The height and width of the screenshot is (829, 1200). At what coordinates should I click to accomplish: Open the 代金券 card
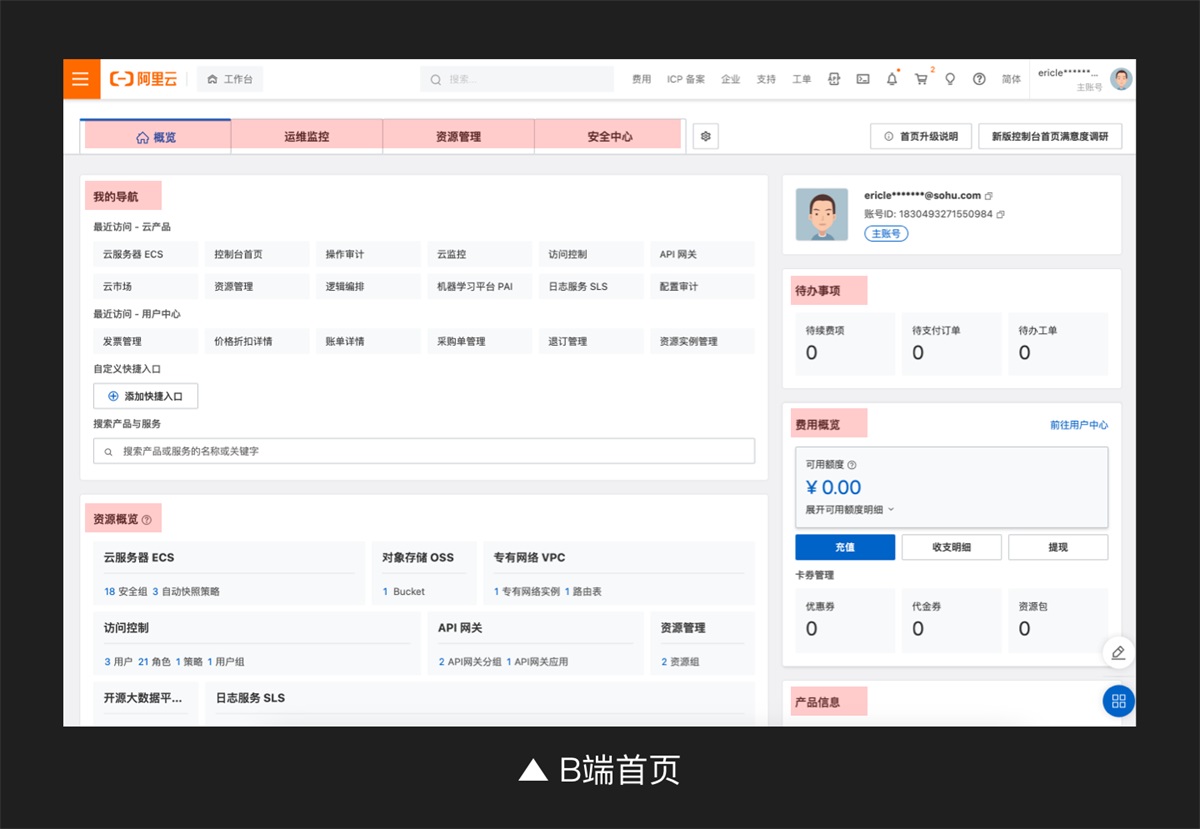(952, 619)
